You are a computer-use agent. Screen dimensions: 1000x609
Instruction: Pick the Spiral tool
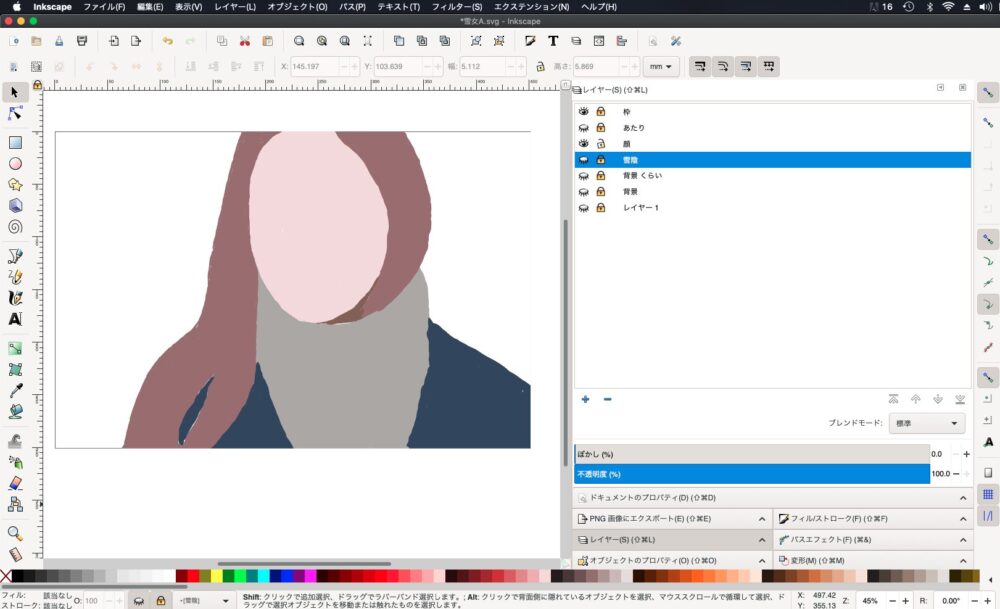pyautogui.click(x=15, y=226)
